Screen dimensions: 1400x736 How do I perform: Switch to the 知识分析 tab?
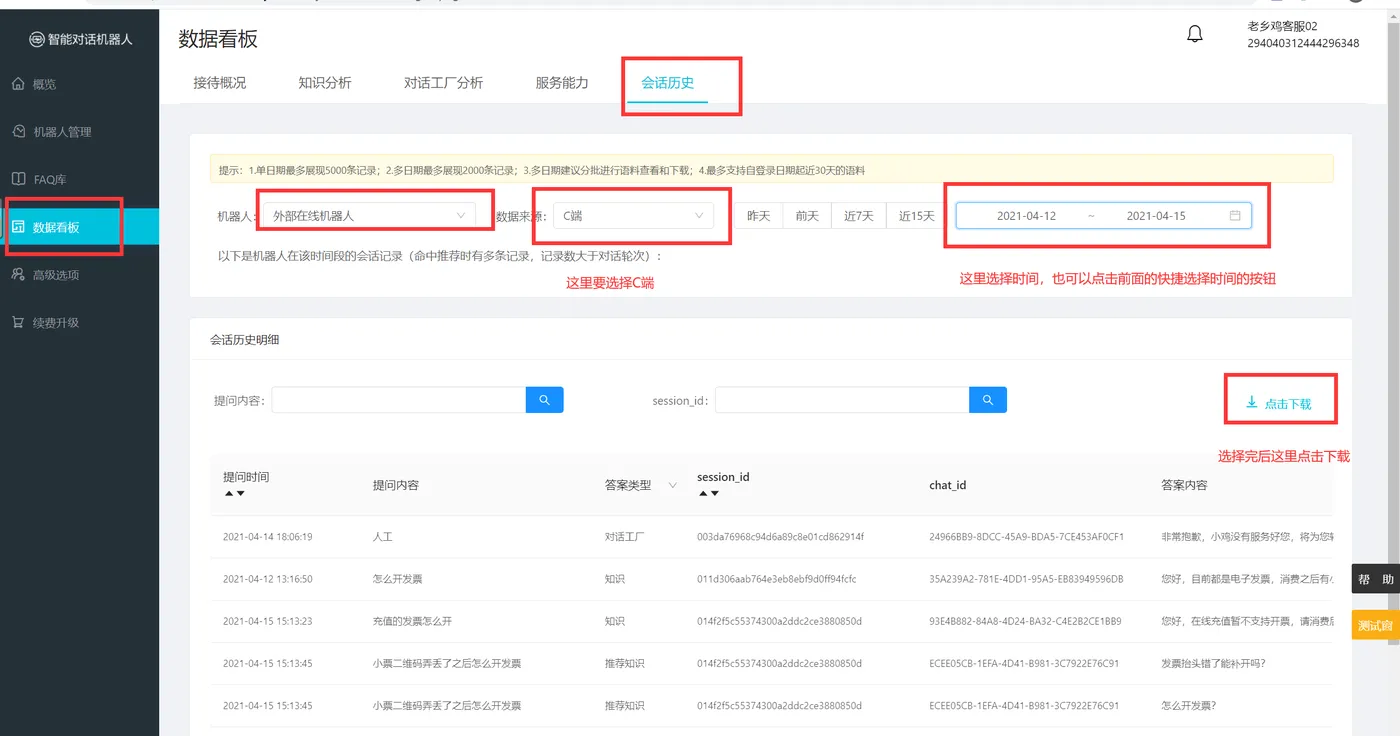[x=325, y=82]
